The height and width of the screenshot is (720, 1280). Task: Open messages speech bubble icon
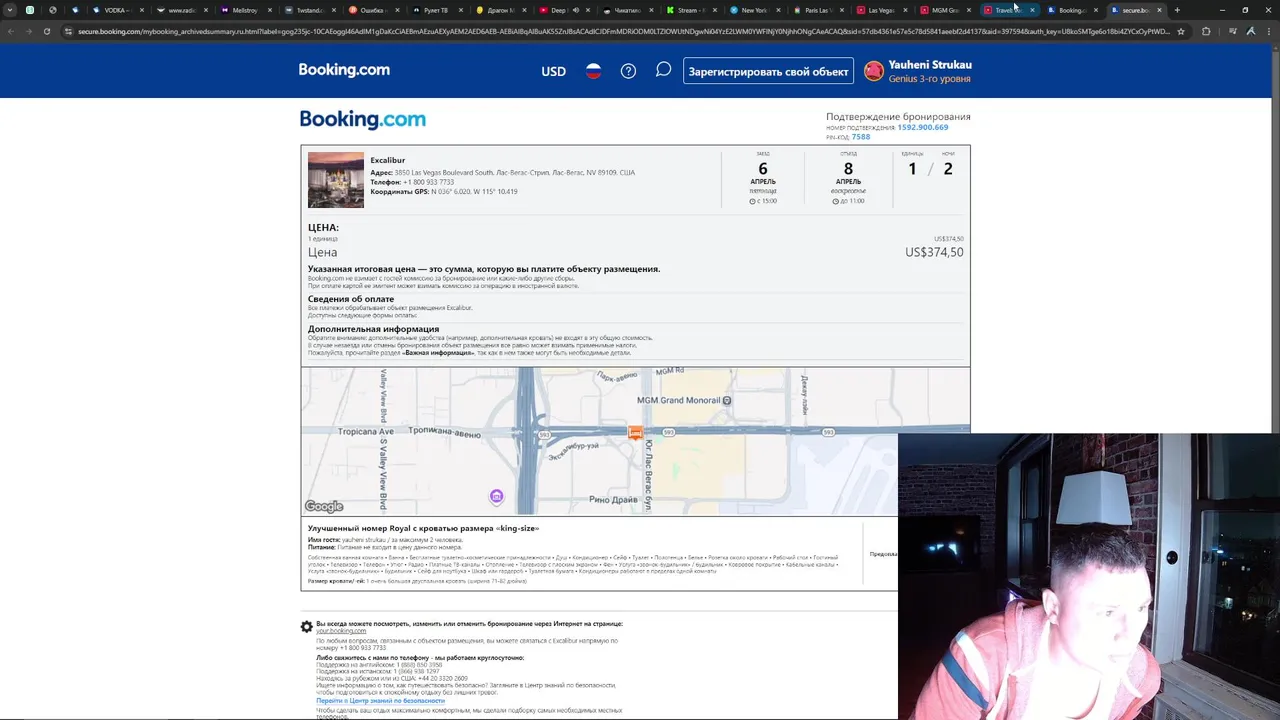coord(663,70)
